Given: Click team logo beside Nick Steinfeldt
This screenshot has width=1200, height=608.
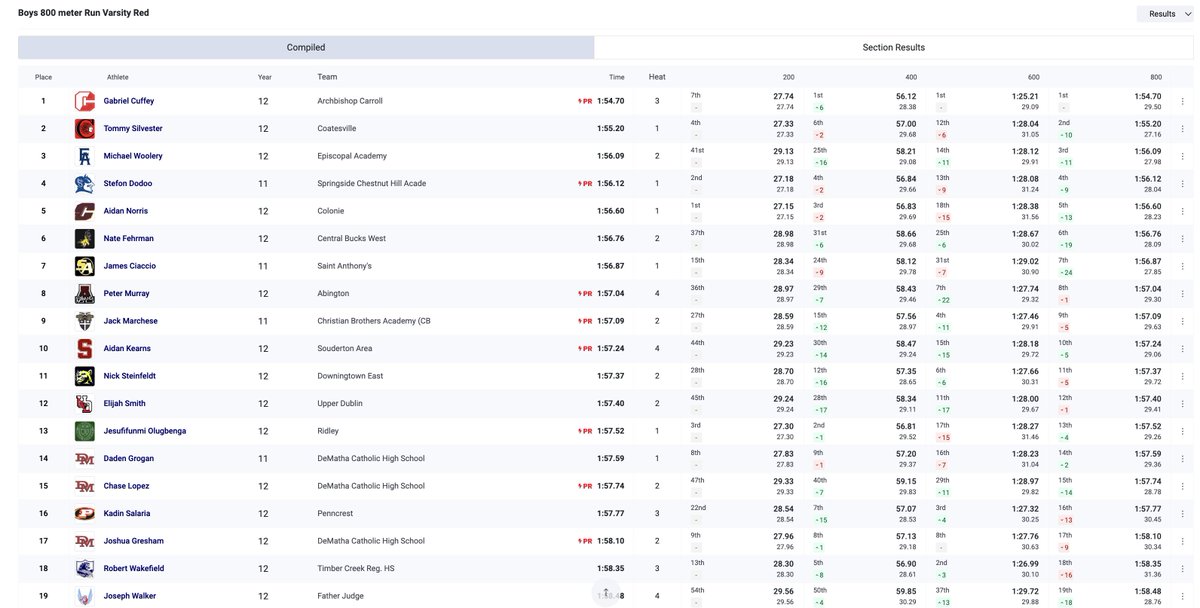Looking at the screenshot, I should coord(84,376).
